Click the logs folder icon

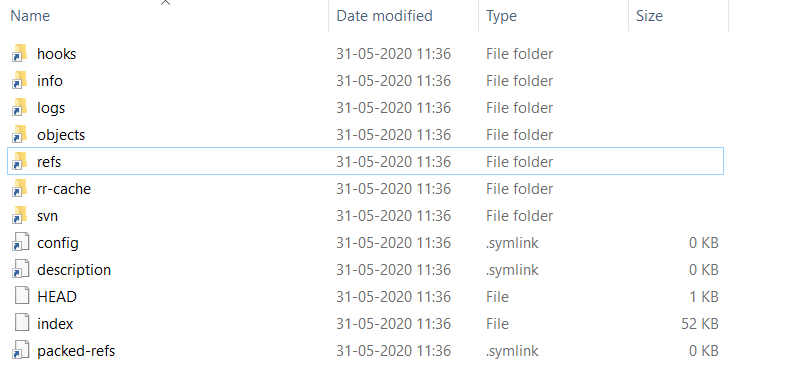tap(20, 108)
